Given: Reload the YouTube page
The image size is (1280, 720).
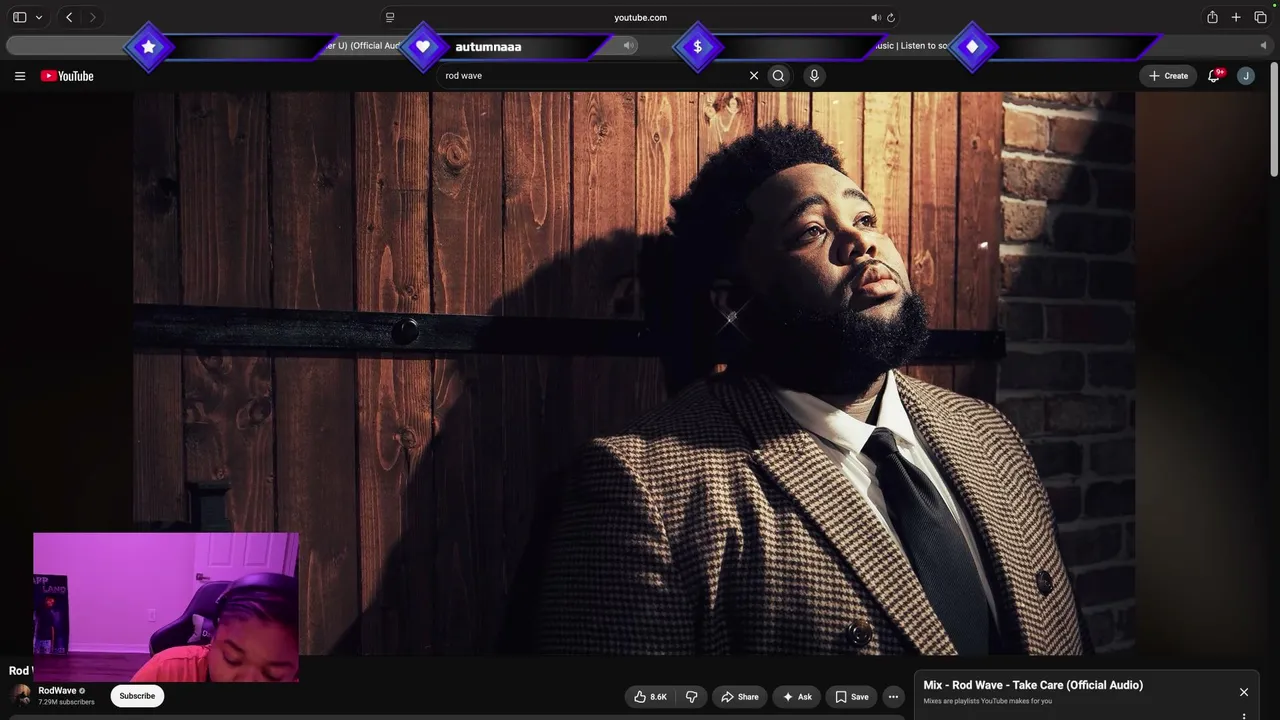Looking at the screenshot, I should (x=891, y=17).
